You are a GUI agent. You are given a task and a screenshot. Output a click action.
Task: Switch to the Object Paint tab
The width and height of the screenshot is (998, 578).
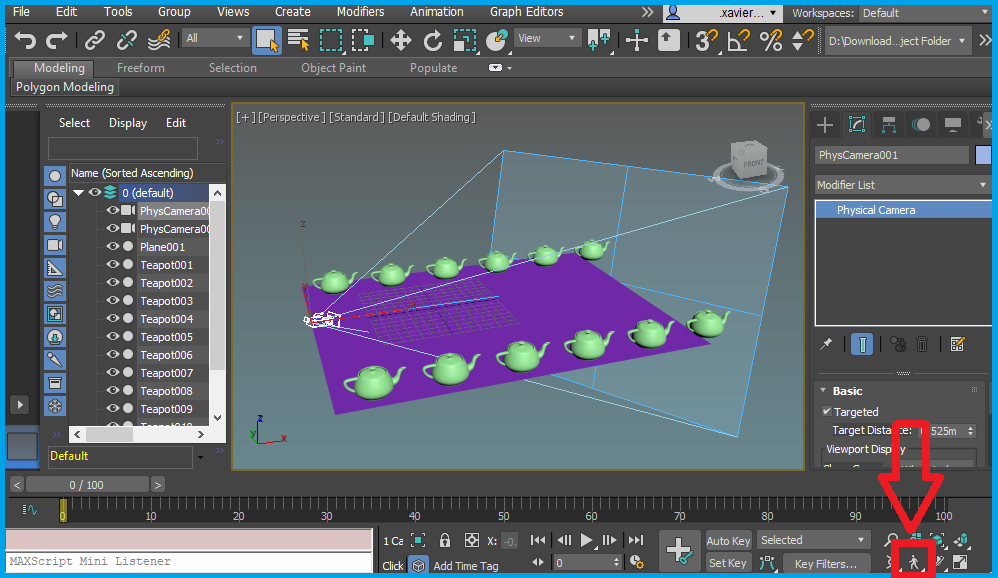(333, 67)
